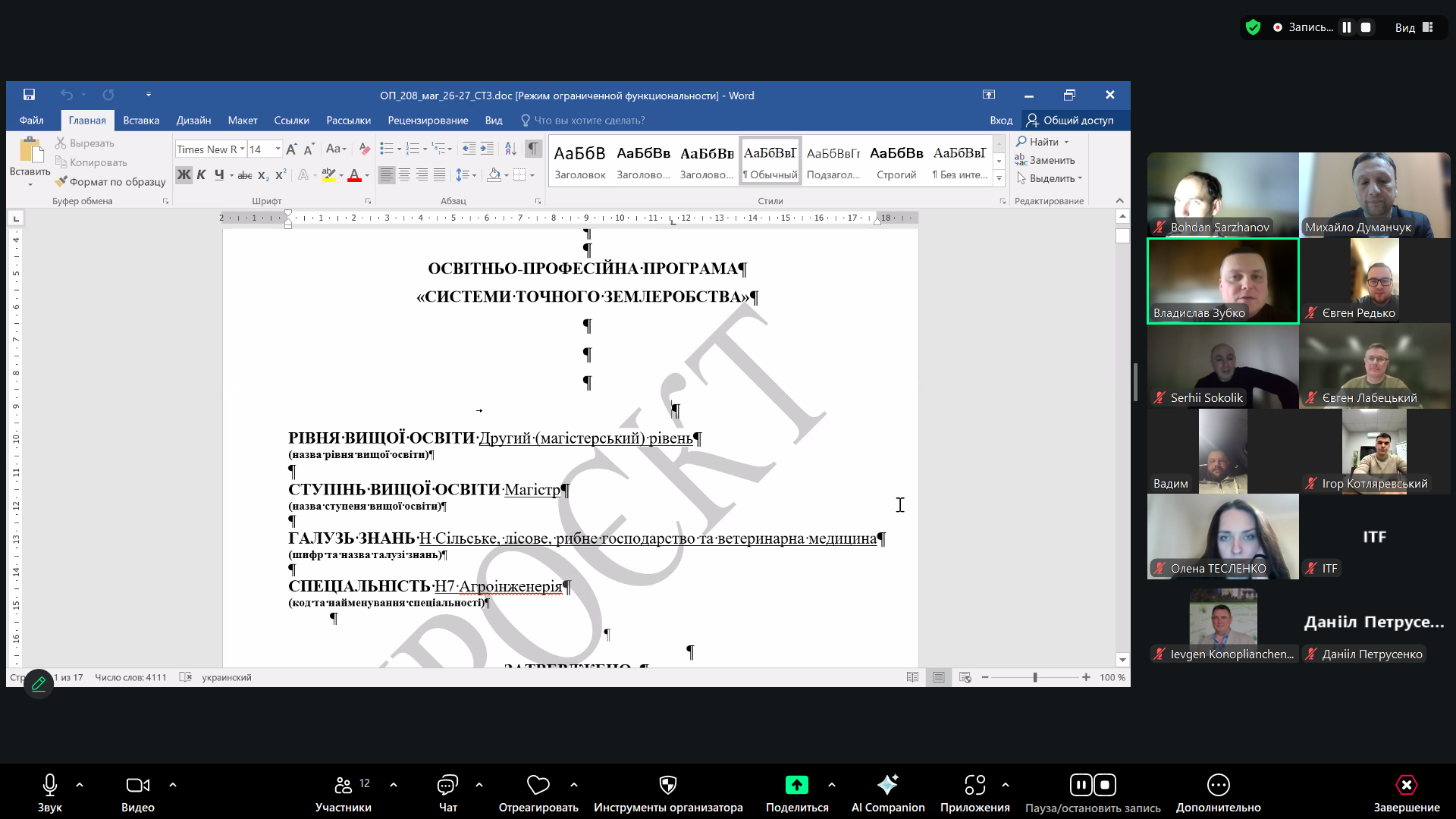This screenshot has width=1456, height=819.
Task: Open Zoom Chat panel
Action: 447,785
